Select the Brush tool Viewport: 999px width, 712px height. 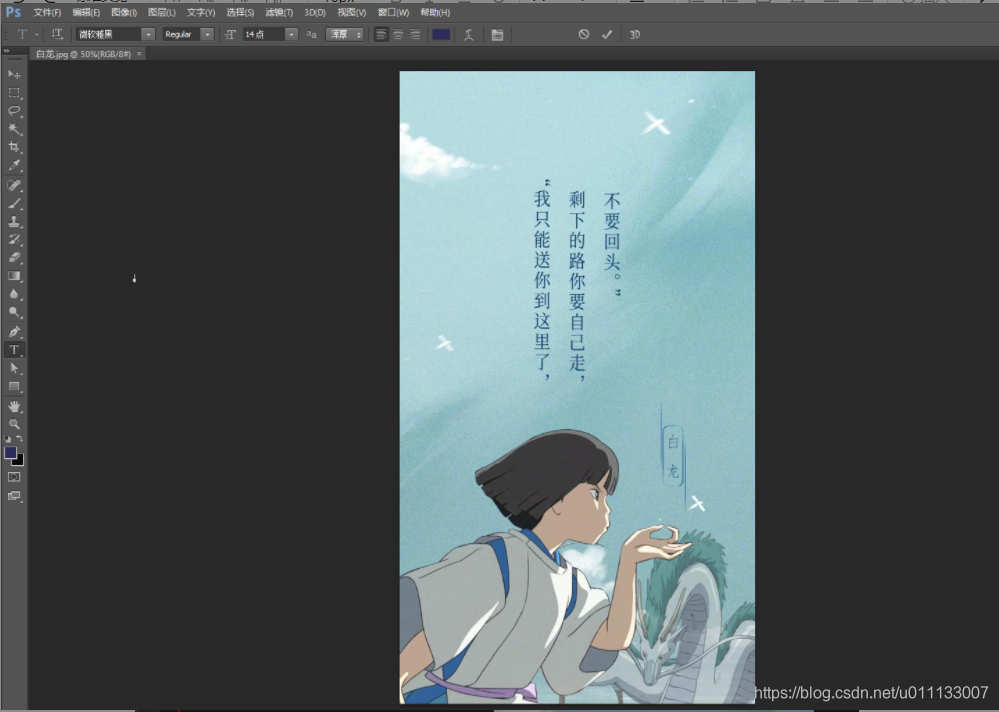pyautogui.click(x=14, y=204)
